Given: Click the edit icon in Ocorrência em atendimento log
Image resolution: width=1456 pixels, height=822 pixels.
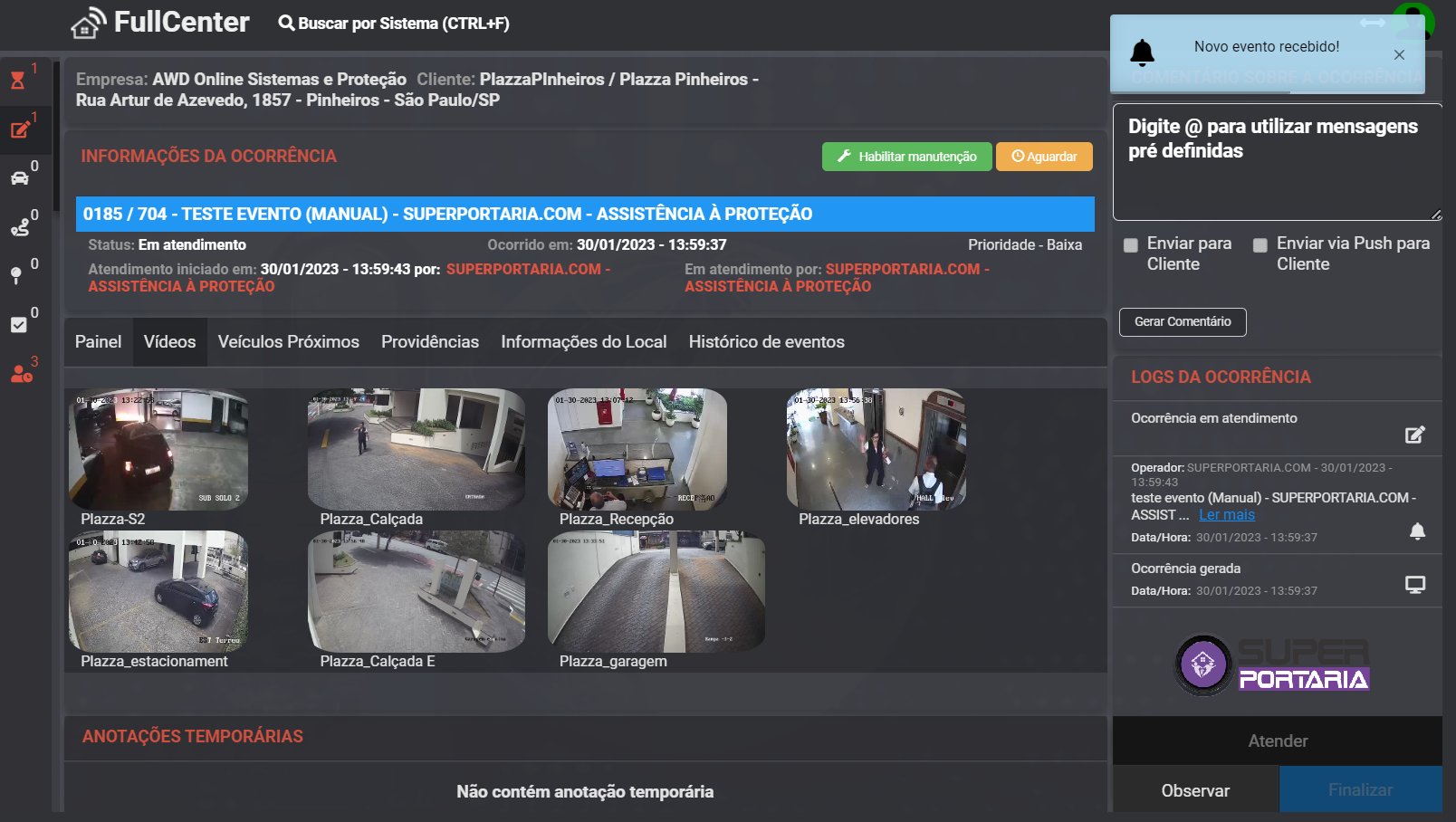Looking at the screenshot, I should 1415,435.
